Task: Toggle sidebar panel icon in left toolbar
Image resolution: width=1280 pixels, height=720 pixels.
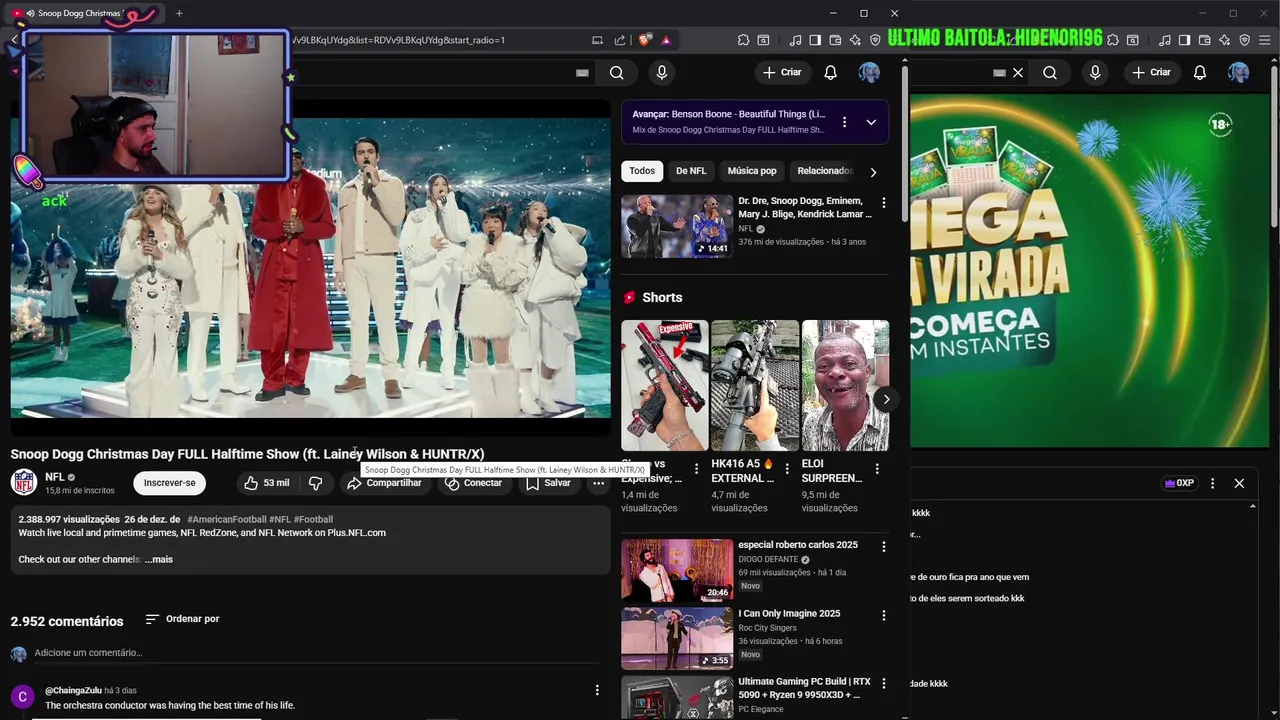Action: (x=815, y=40)
